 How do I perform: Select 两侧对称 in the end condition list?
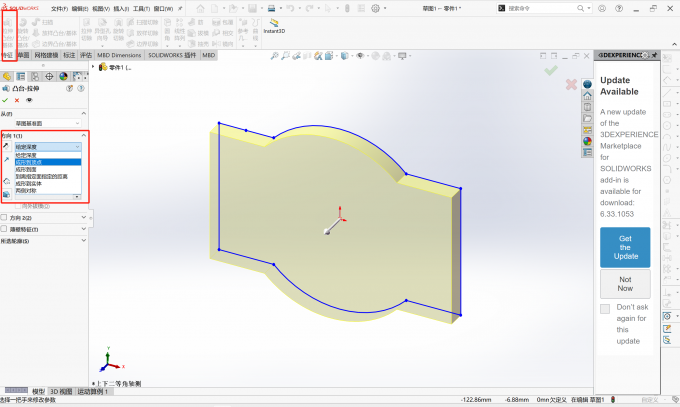[x=48, y=190]
